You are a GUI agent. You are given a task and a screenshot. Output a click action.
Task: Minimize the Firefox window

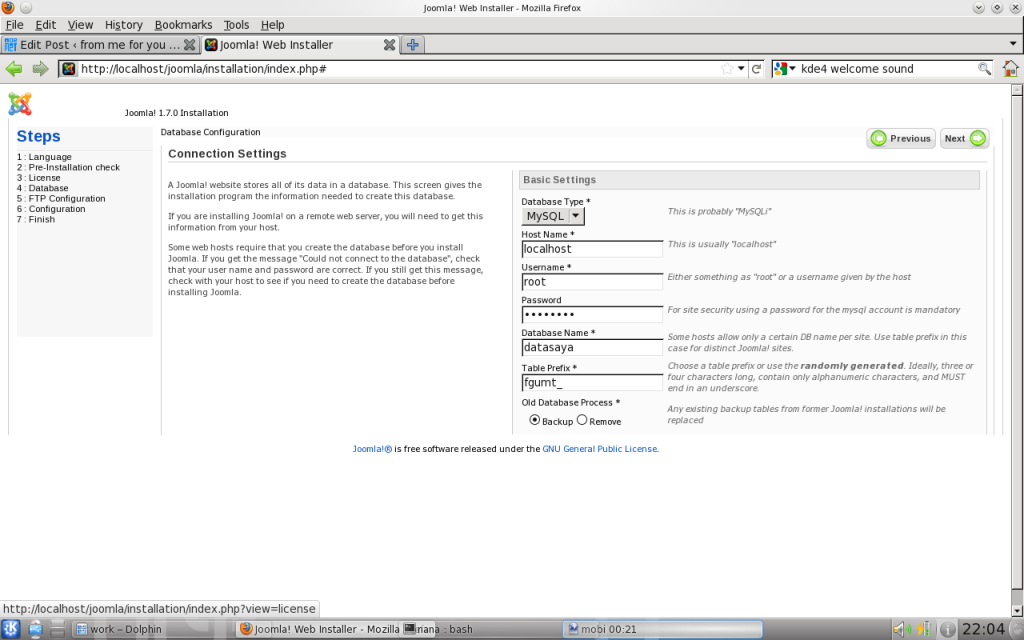click(978, 8)
